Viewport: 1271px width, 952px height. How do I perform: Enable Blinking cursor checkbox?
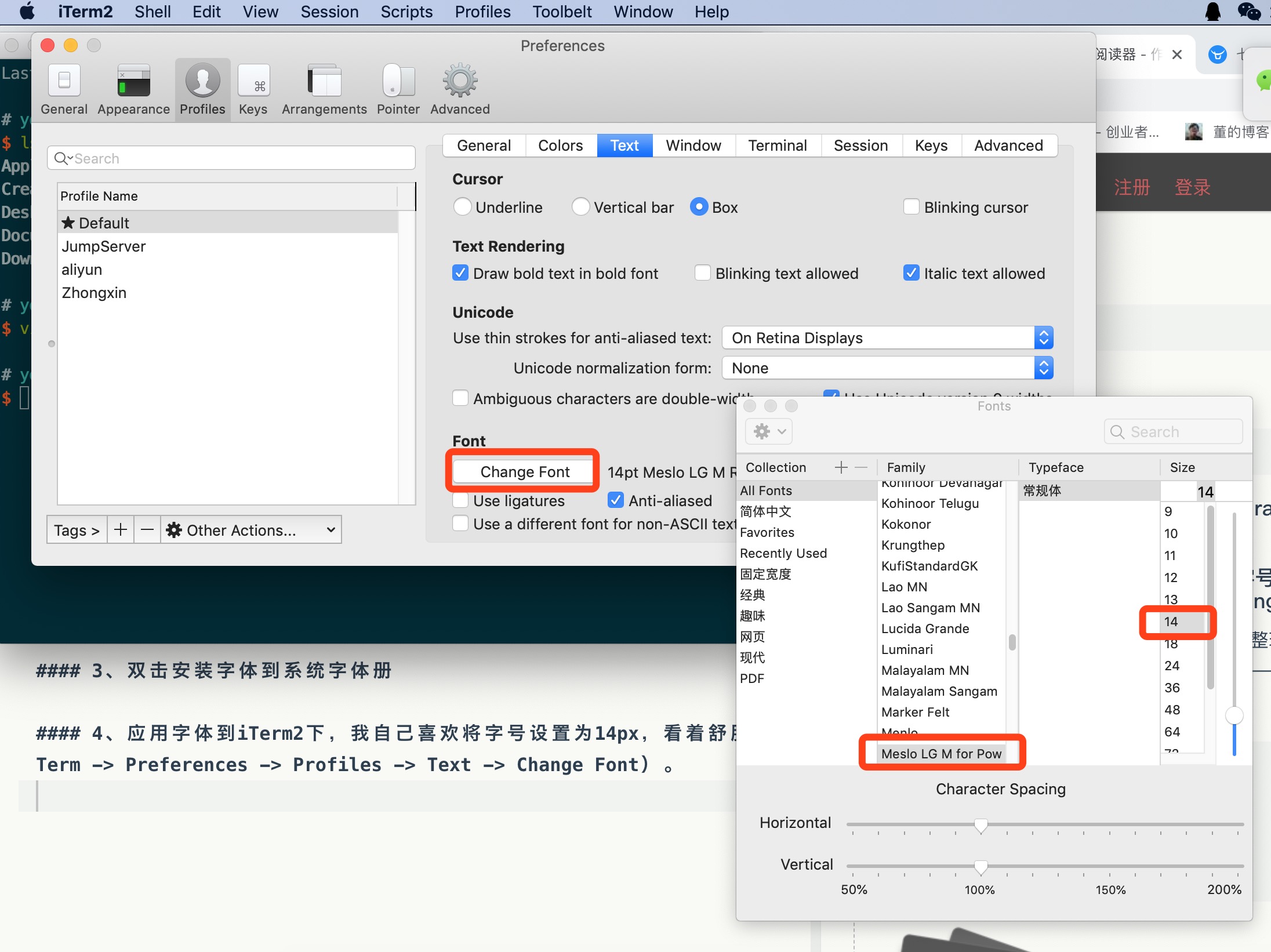coord(911,207)
